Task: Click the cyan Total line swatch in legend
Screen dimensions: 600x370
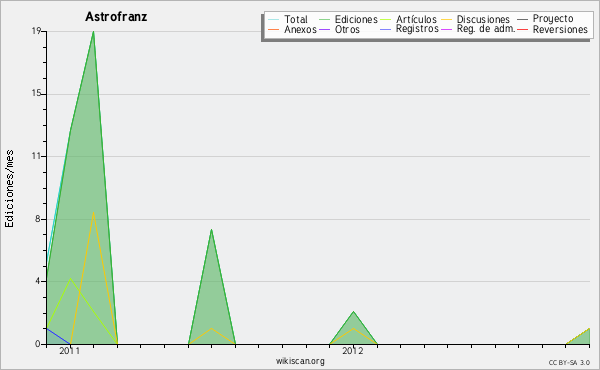Action: pyautogui.click(x=274, y=20)
